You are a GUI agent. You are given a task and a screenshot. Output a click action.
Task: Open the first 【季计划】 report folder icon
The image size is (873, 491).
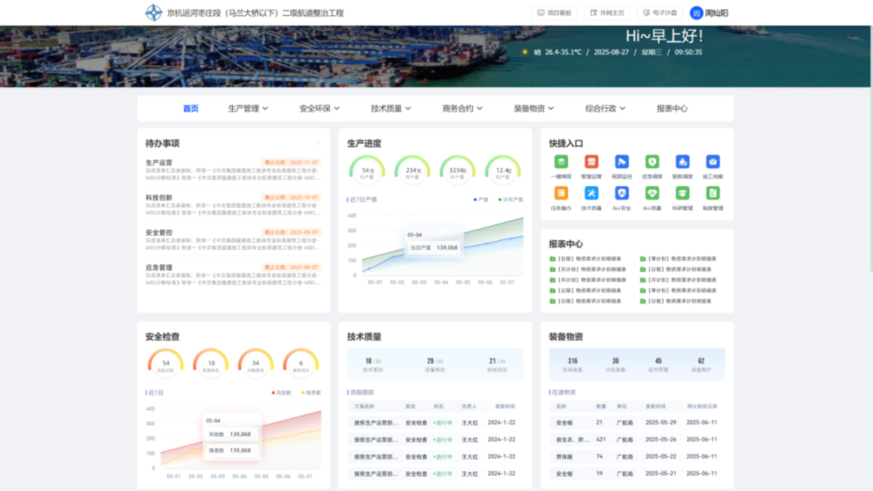click(x=643, y=259)
